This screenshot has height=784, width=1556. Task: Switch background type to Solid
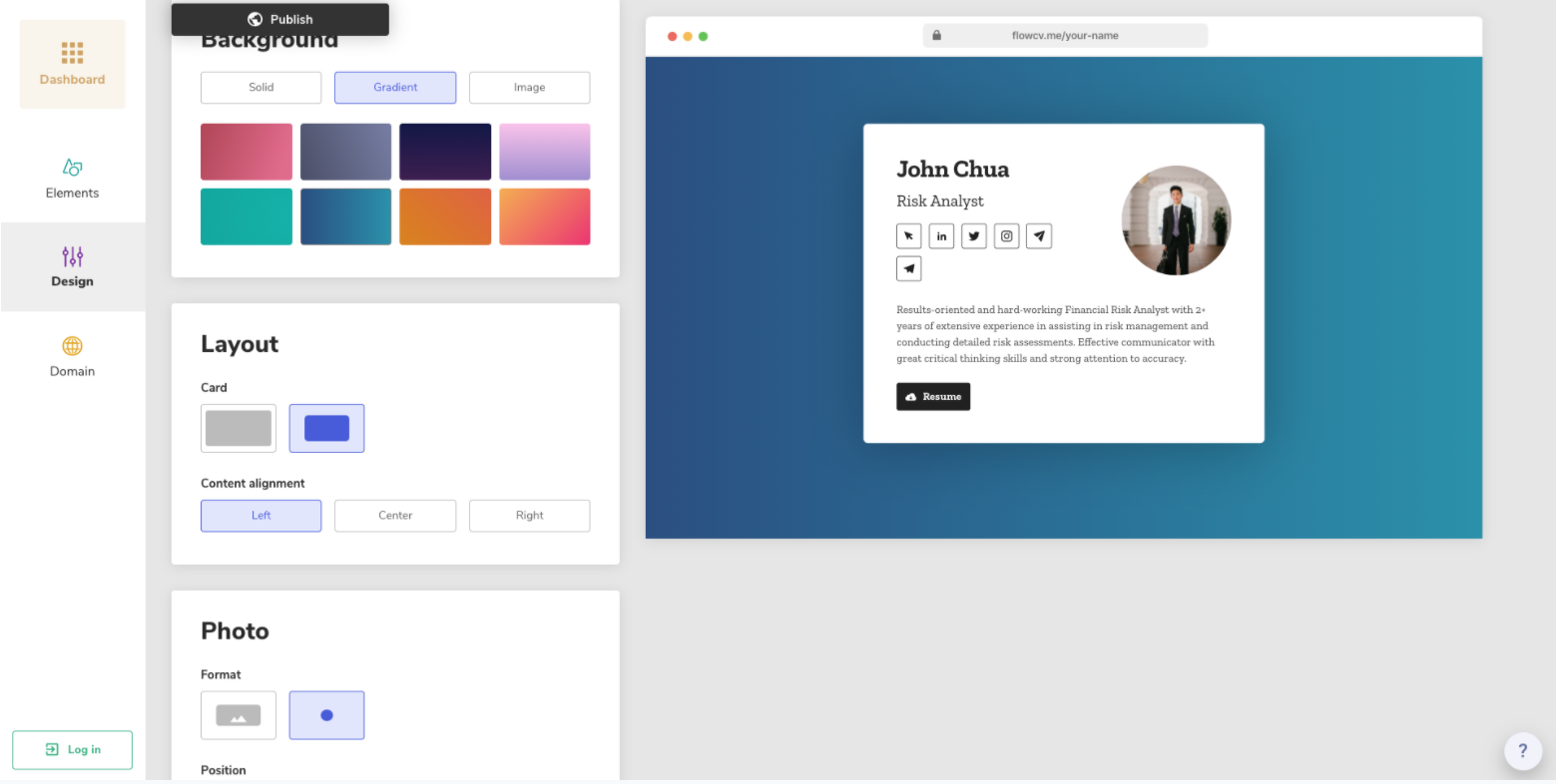(x=261, y=88)
